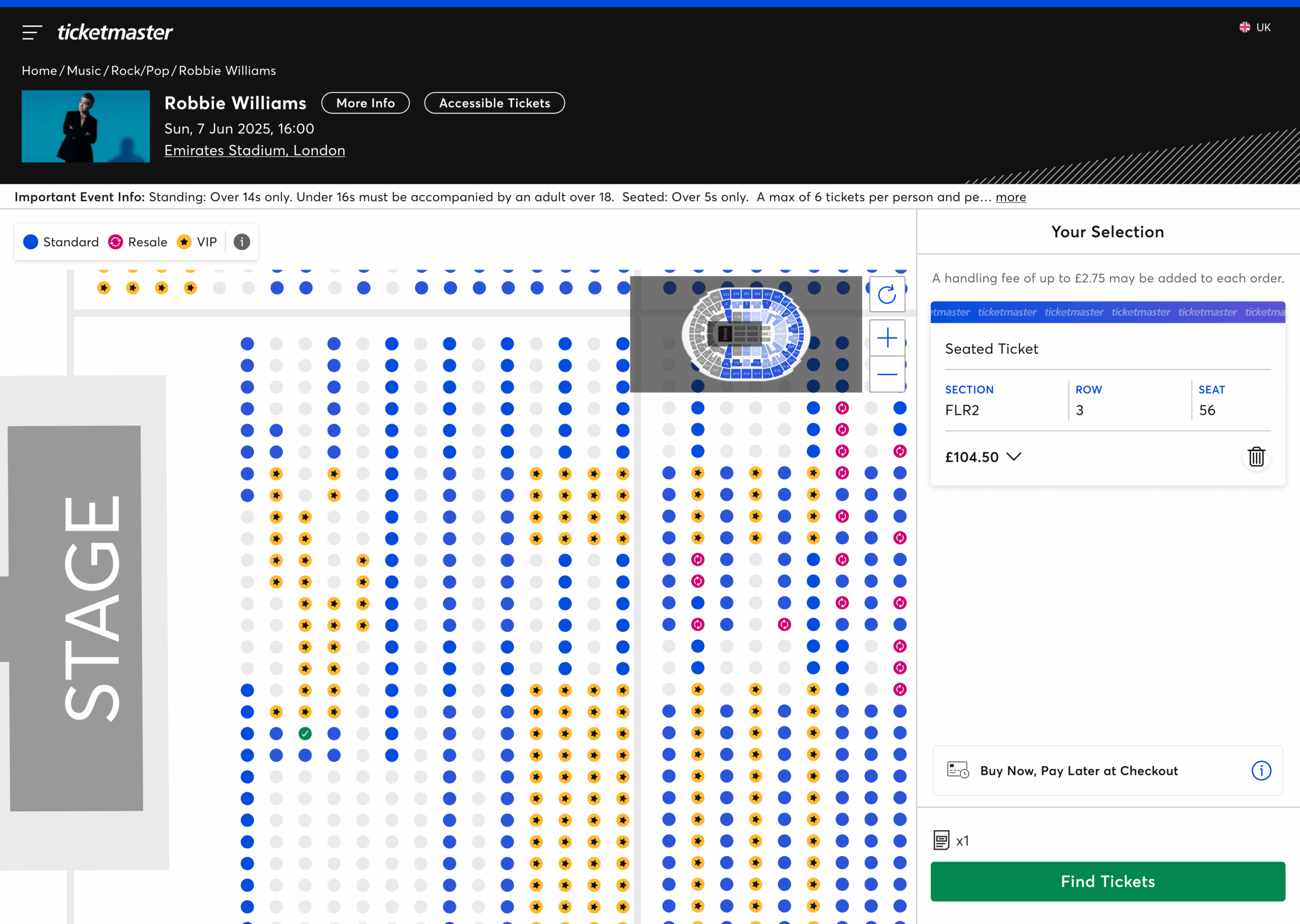Viewport: 1300px width, 924px height.
Task: Open the hamburger navigation menu
Action: pos(32,32)
